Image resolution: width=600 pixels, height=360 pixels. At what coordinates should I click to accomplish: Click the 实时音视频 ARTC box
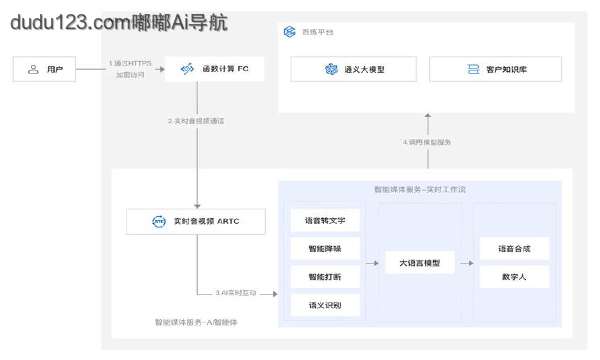point(196,222)
